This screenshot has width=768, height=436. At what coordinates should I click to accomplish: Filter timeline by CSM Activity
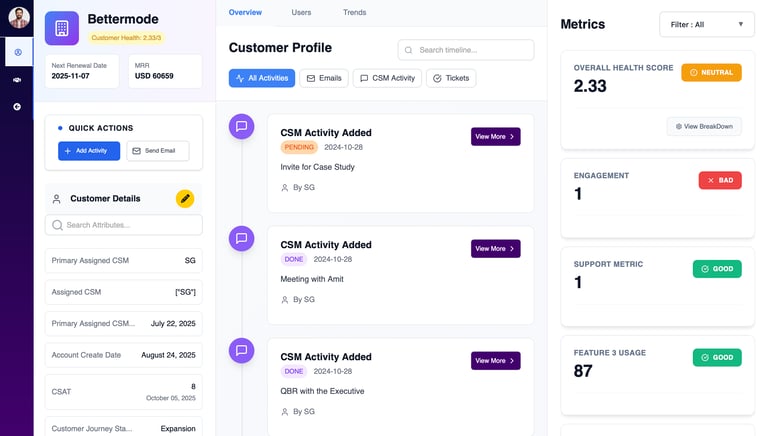(x=387, y=78)
